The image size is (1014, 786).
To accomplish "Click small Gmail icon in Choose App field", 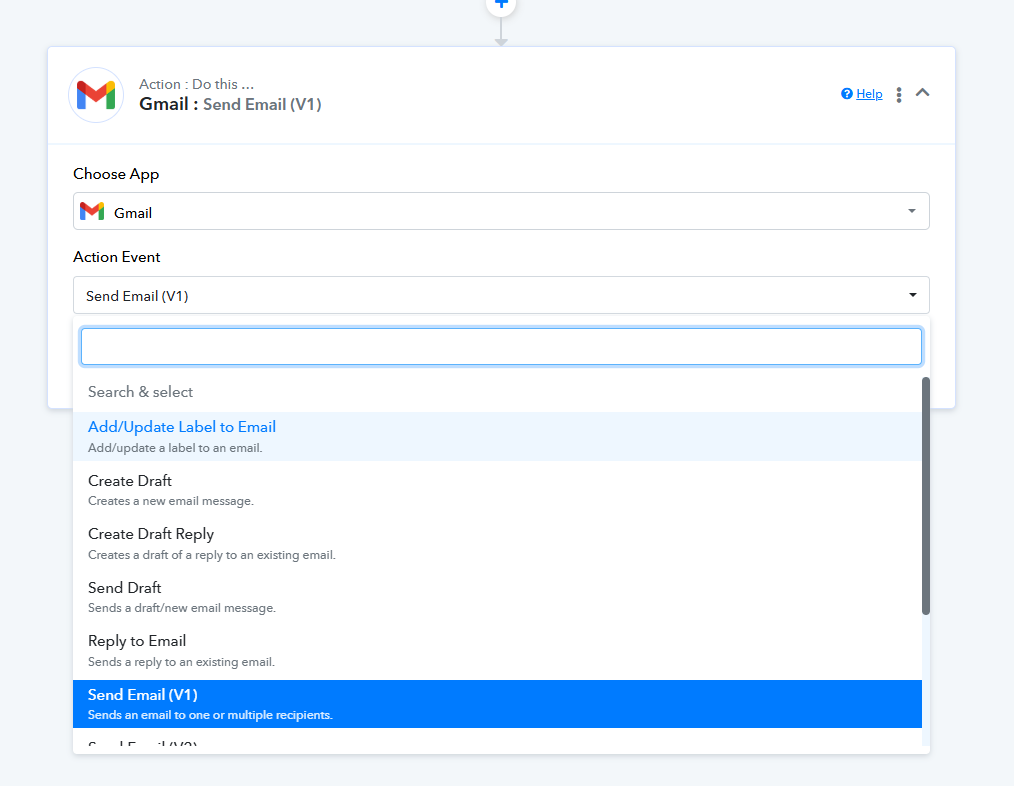I will (92, 211).
